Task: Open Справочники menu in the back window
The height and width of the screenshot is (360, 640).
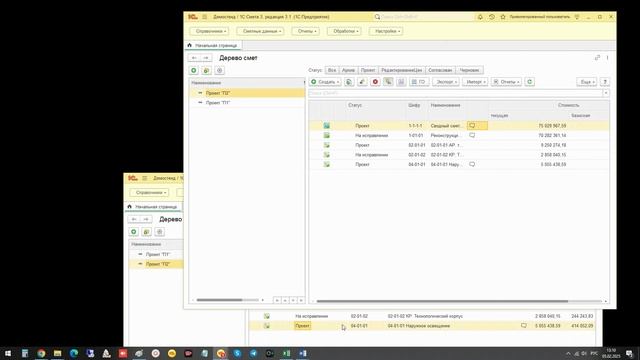Action: [149, 193]
